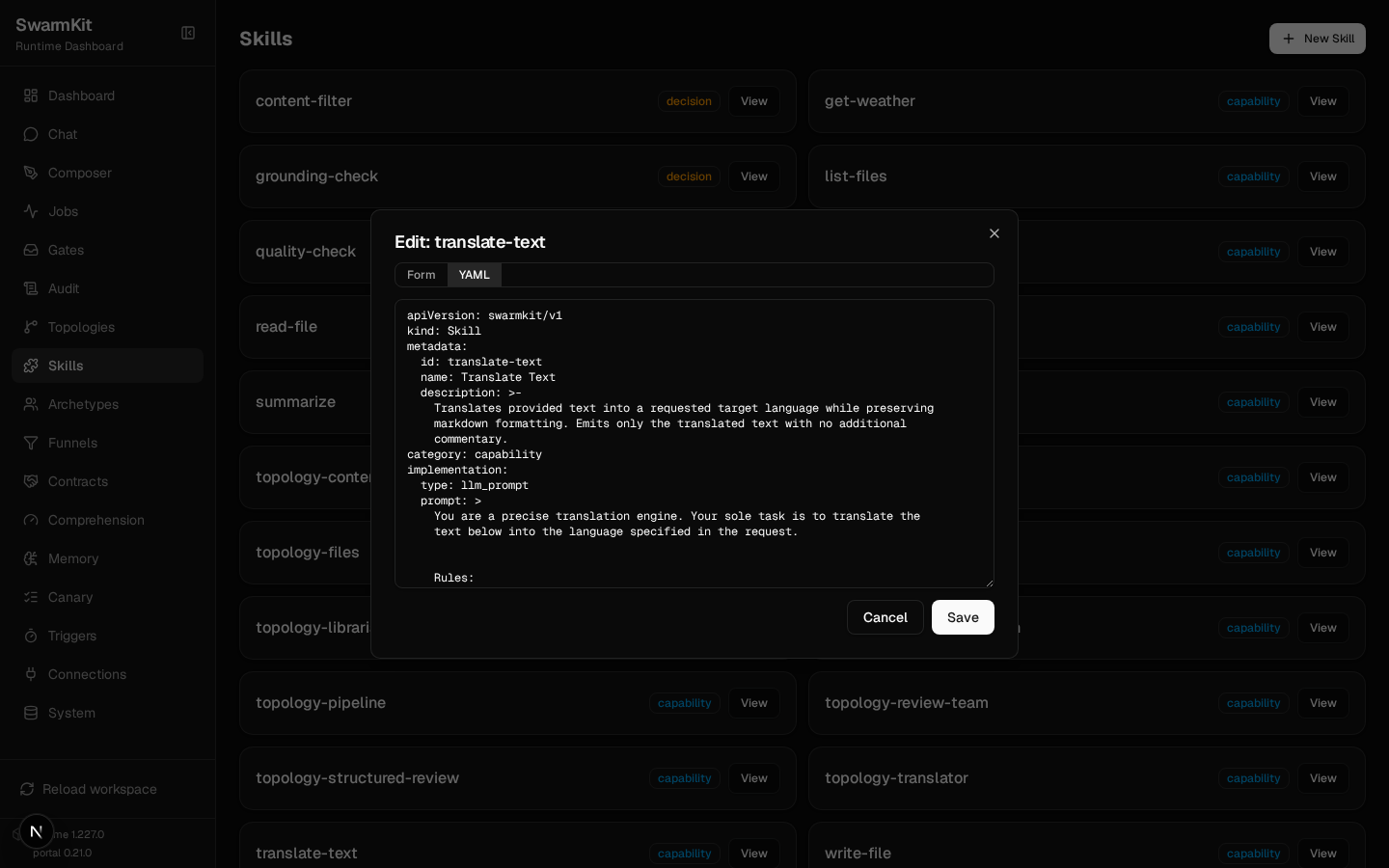The width and height of the screenshot is (1389, 868).
Task: View the content-filter skill
Action: (x=754, y=101)
